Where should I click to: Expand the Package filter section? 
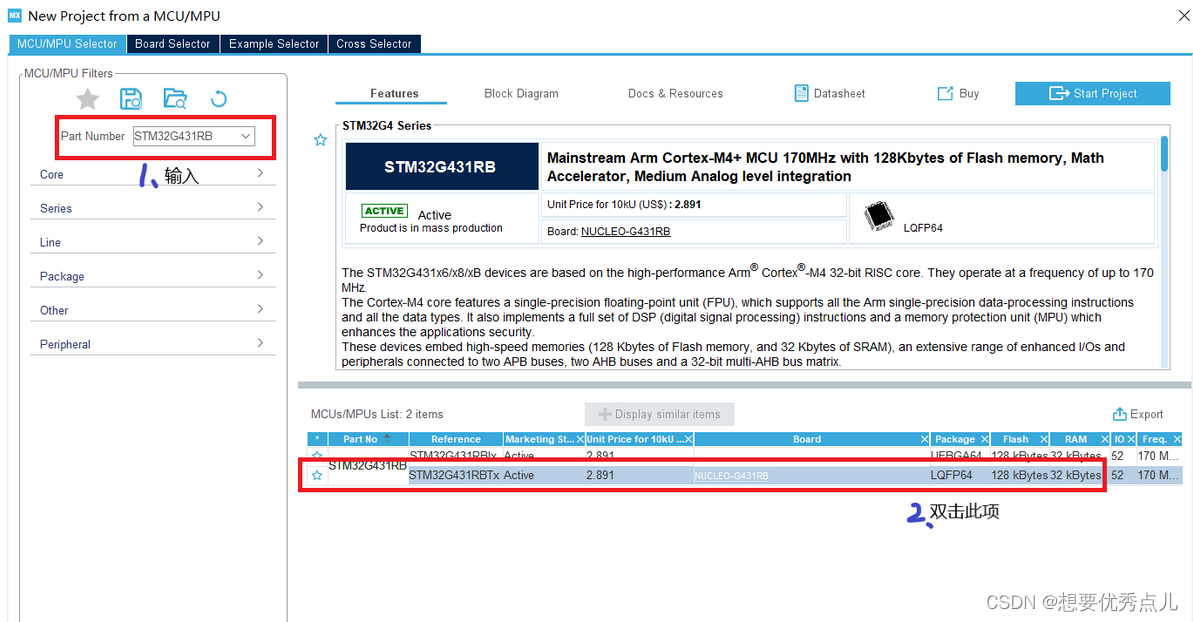[x=153, y=276]
